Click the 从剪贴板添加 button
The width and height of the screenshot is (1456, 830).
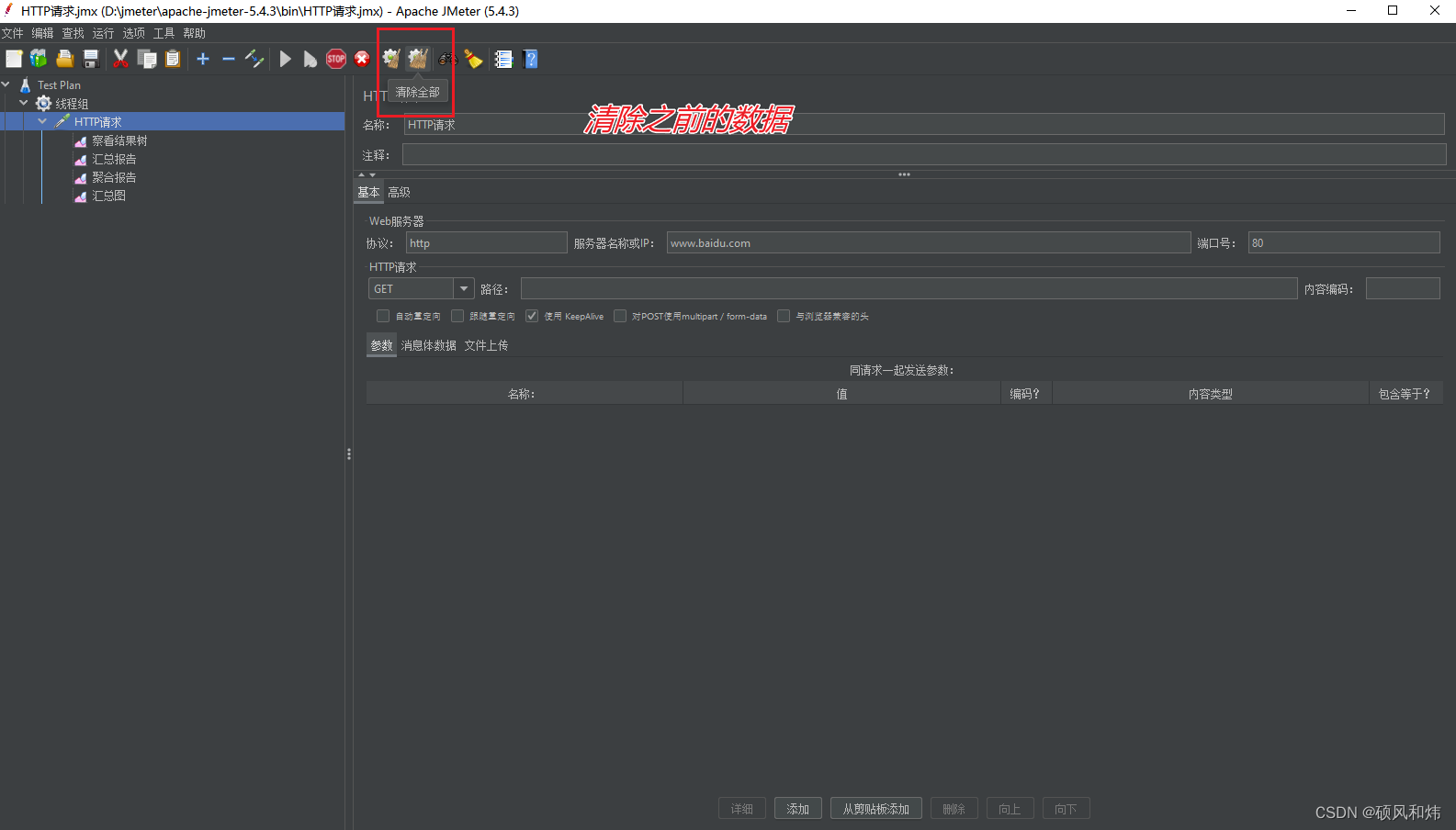[x=876, y=809]
